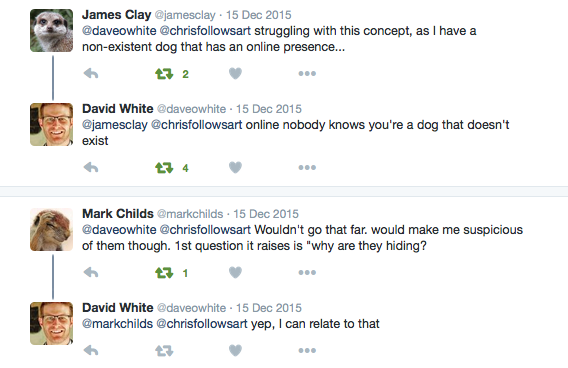Screen dimensions: 568x368
Task: Open @chrisfollowsart mention in James Clay's tweet
Action: (205, 31)
